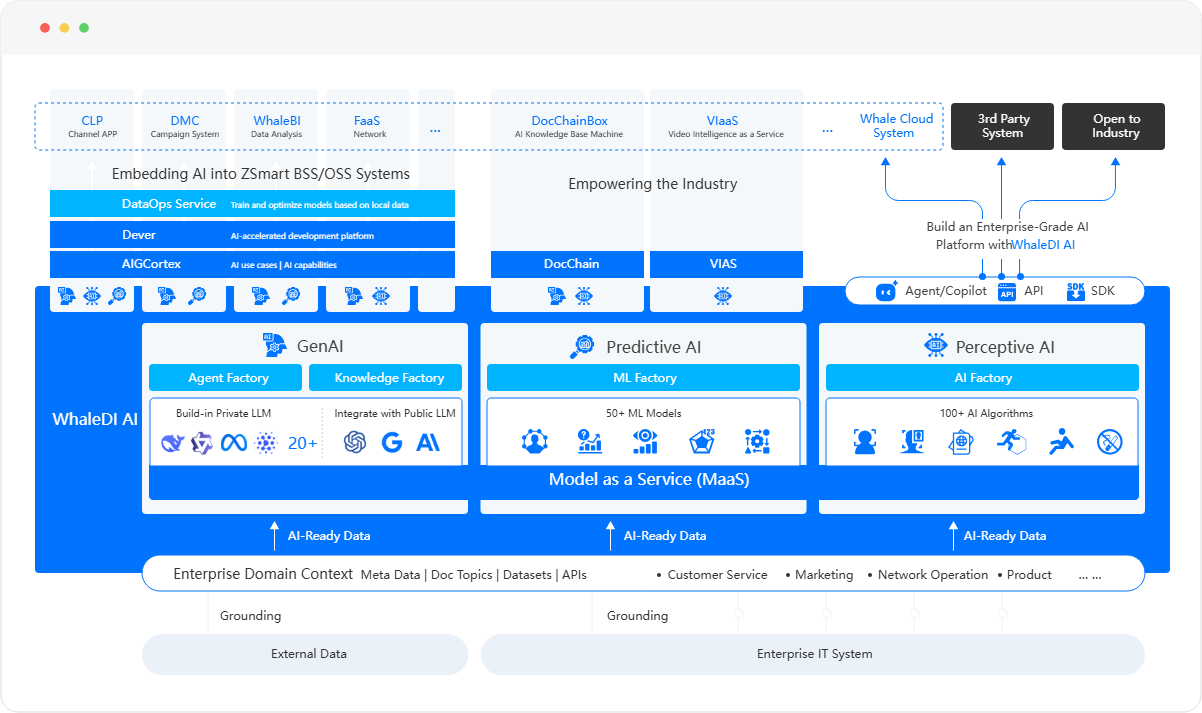Click the Build-in Private LLM label

click(x=223, y=413)
